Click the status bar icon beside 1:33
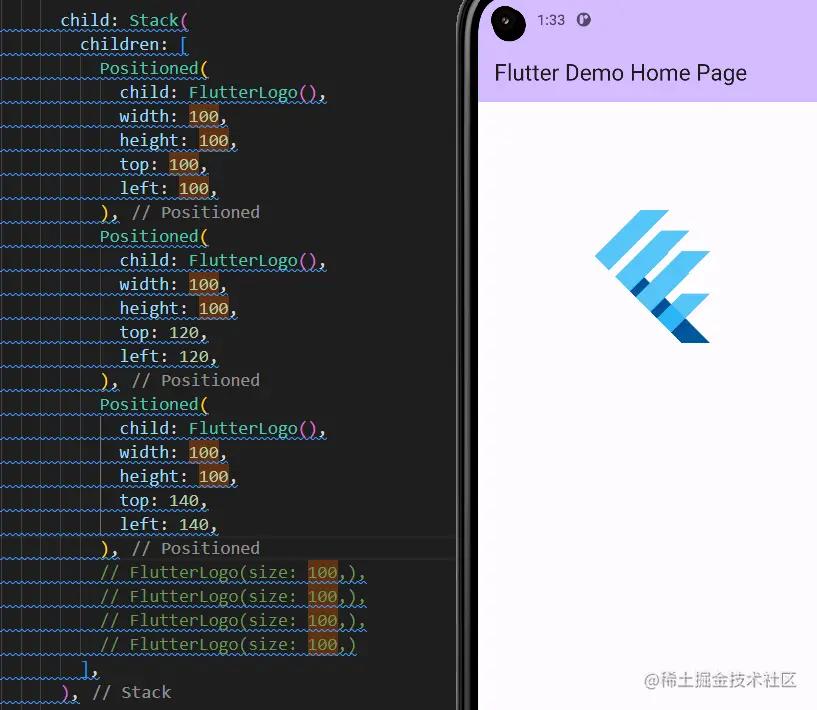This screenshot has height=710, width=817. (584, 20)
